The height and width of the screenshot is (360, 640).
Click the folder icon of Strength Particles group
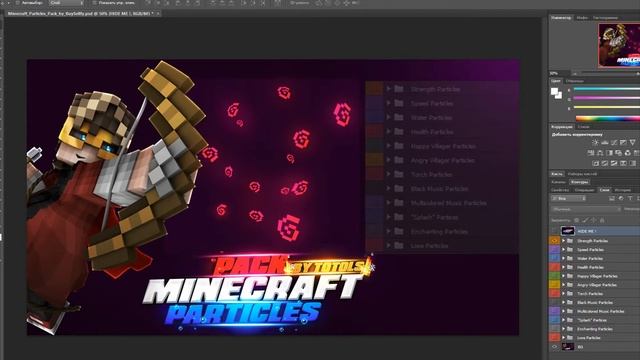(570, 241)
